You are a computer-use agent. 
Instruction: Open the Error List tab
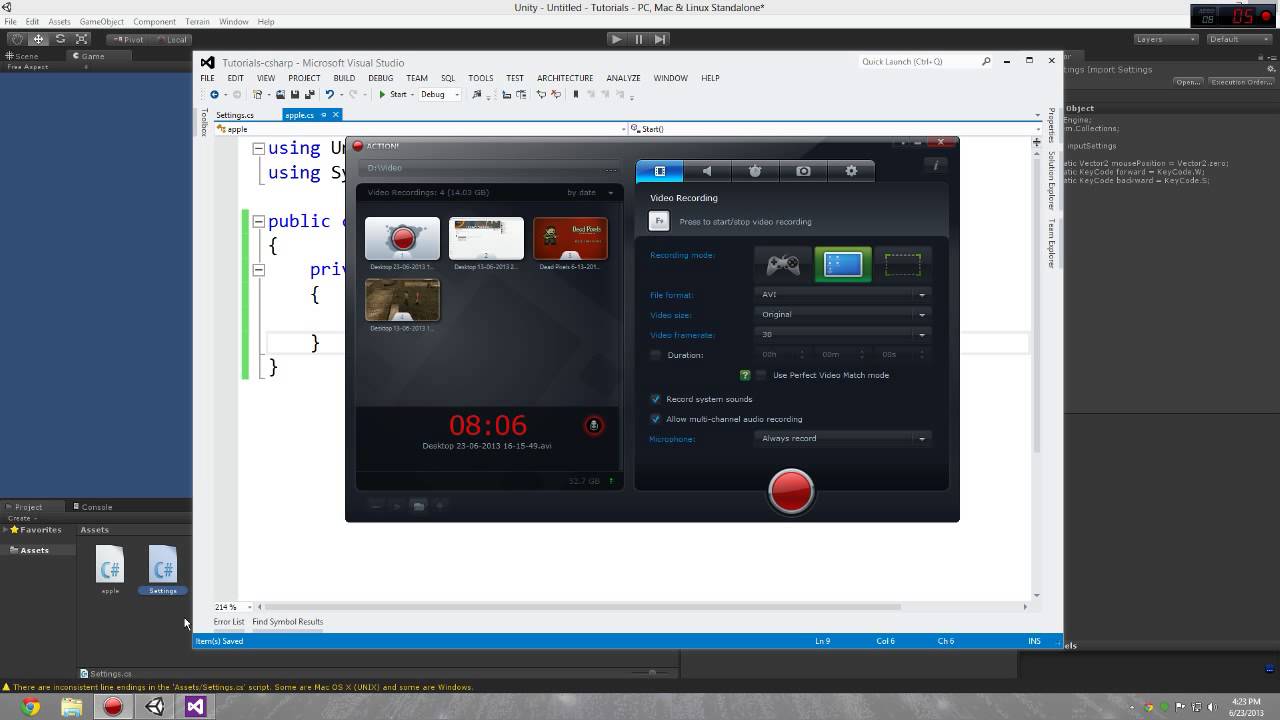point(228,622)
